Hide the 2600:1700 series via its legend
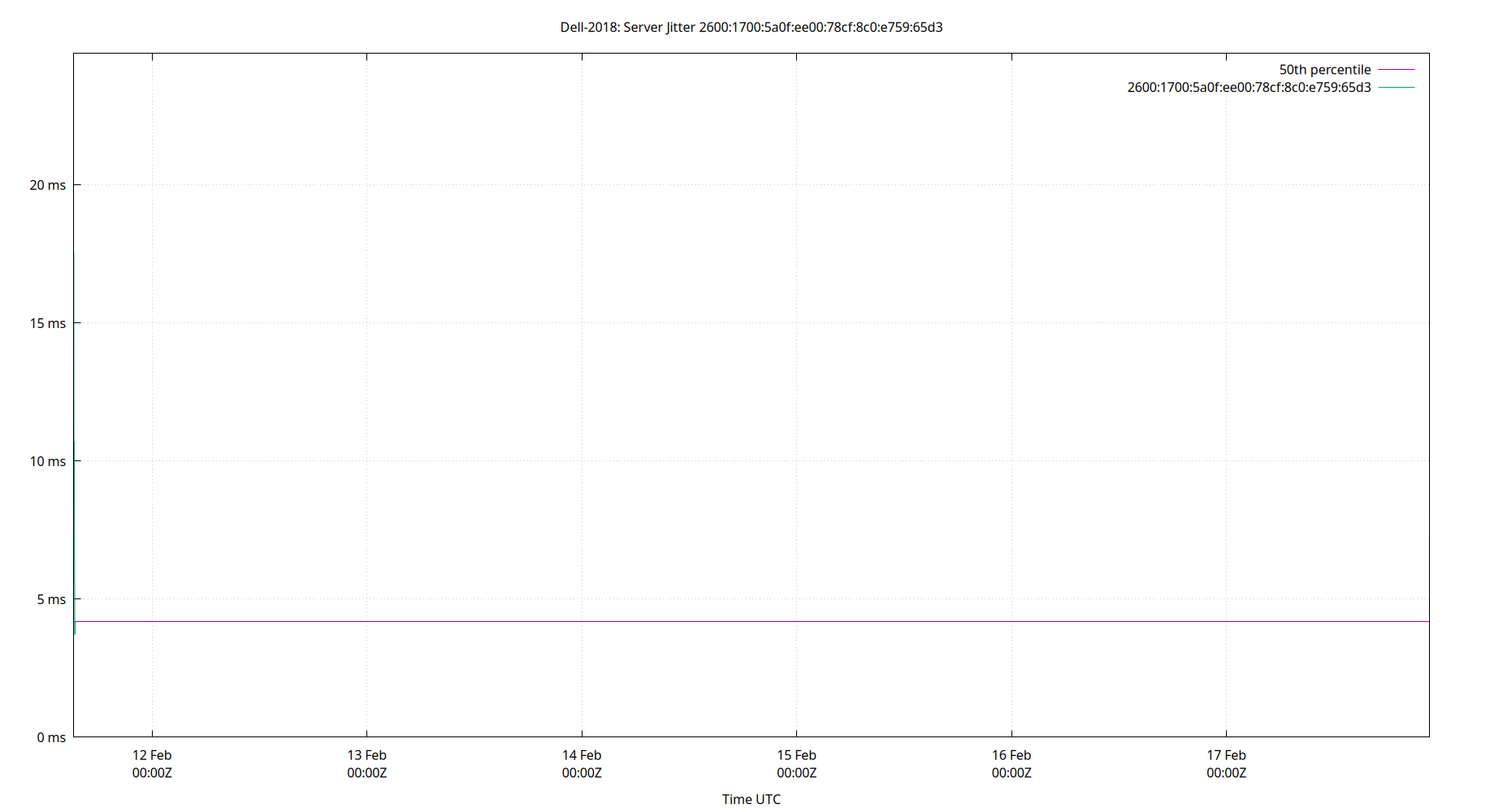 coord(1248,87)
